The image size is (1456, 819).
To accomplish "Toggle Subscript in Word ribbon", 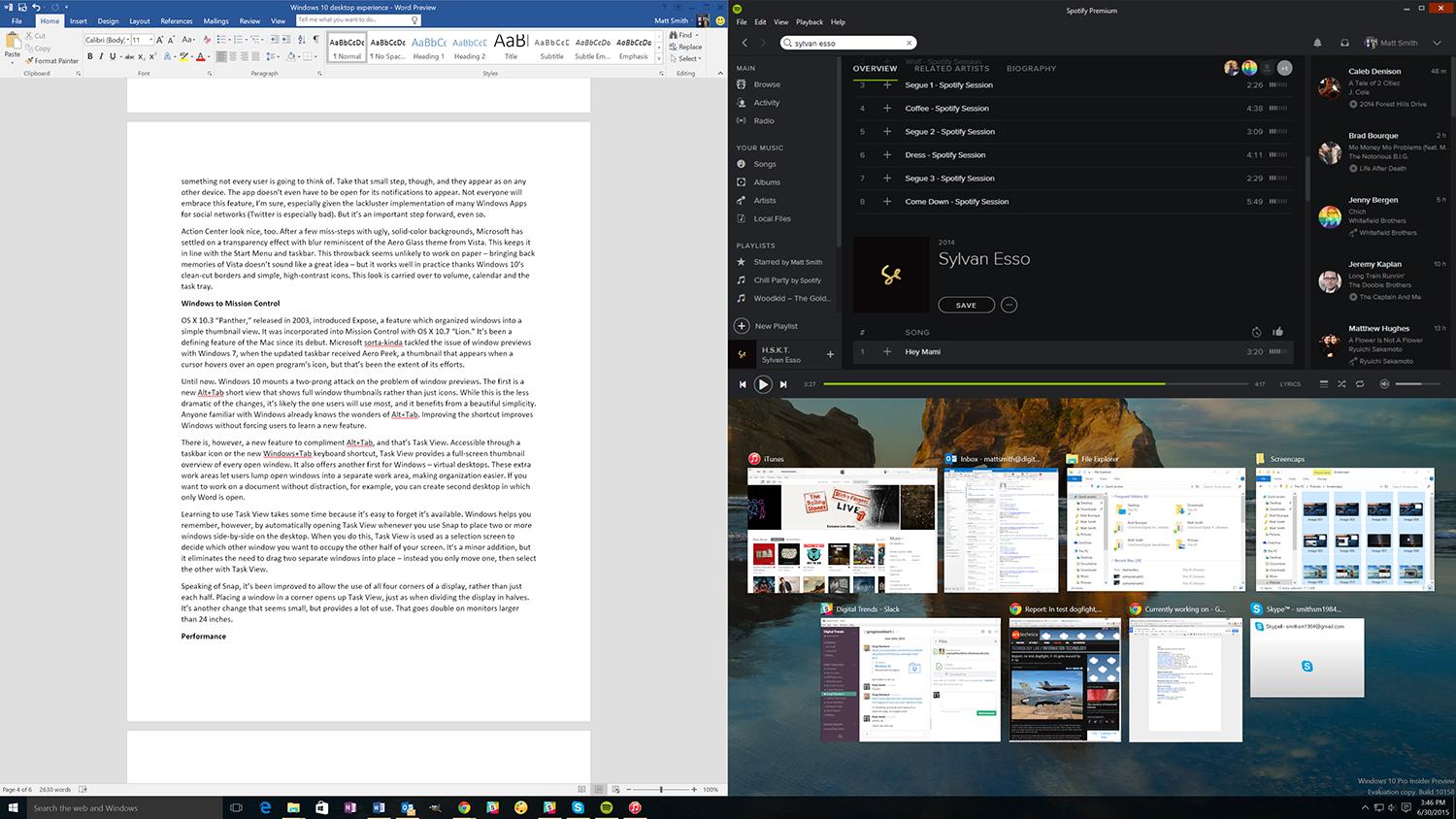I will (x=142, y=57).
